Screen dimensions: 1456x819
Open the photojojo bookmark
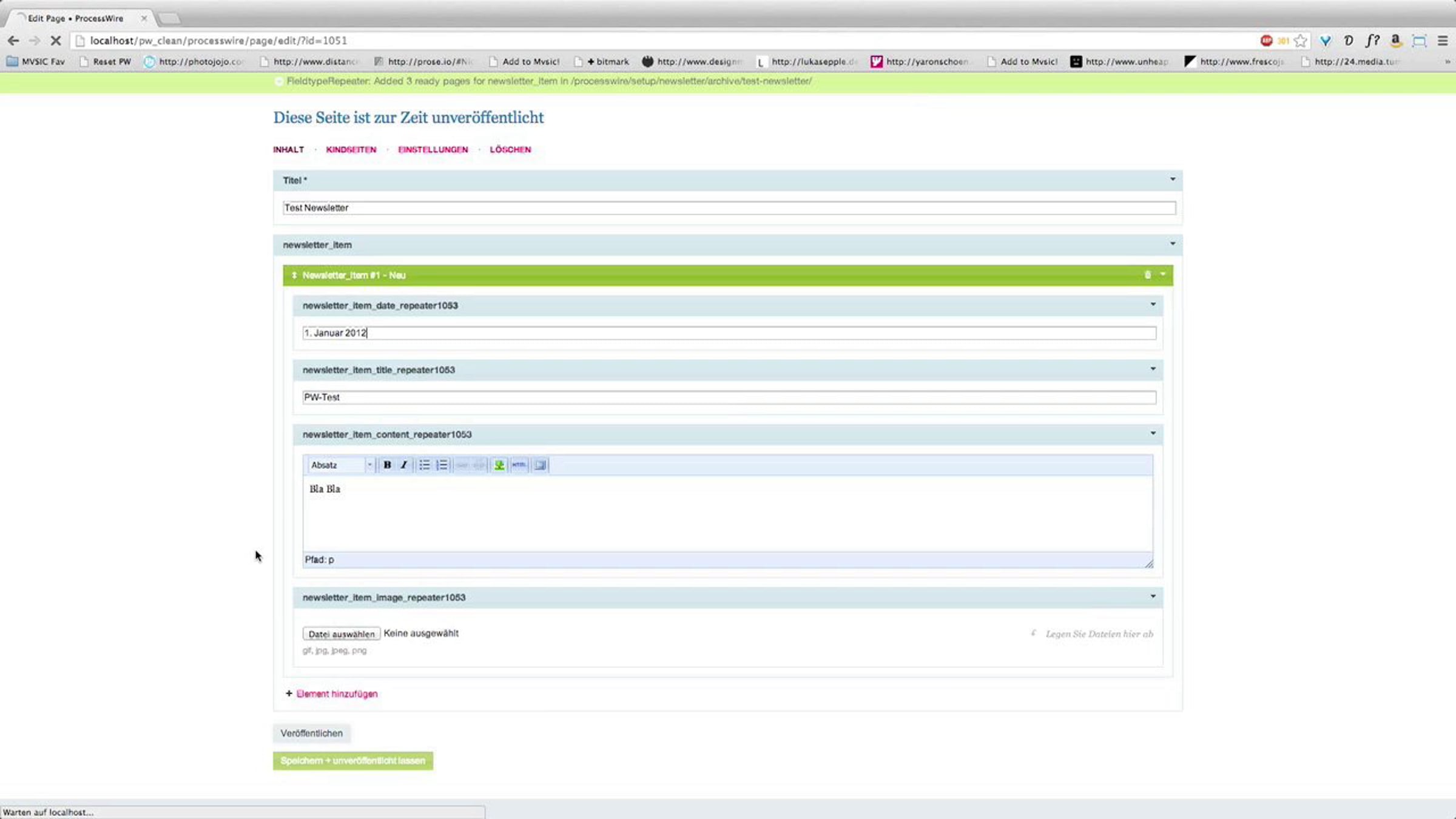[x=194, y=61]
